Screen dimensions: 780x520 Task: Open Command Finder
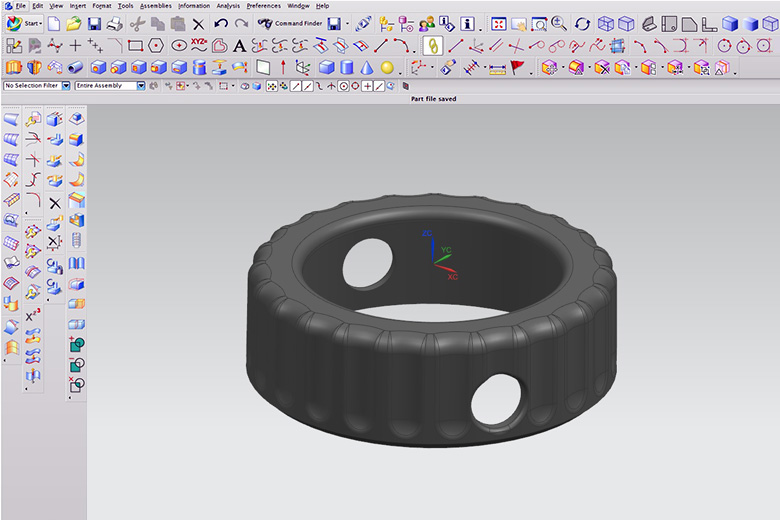click(290, 23)
